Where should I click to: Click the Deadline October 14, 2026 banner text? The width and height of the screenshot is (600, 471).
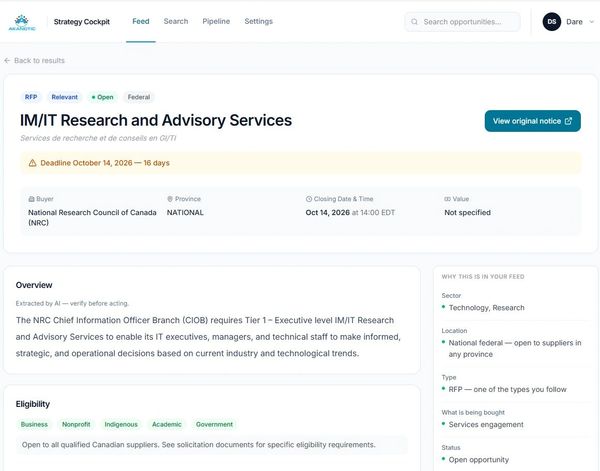(x=105, y=163)
